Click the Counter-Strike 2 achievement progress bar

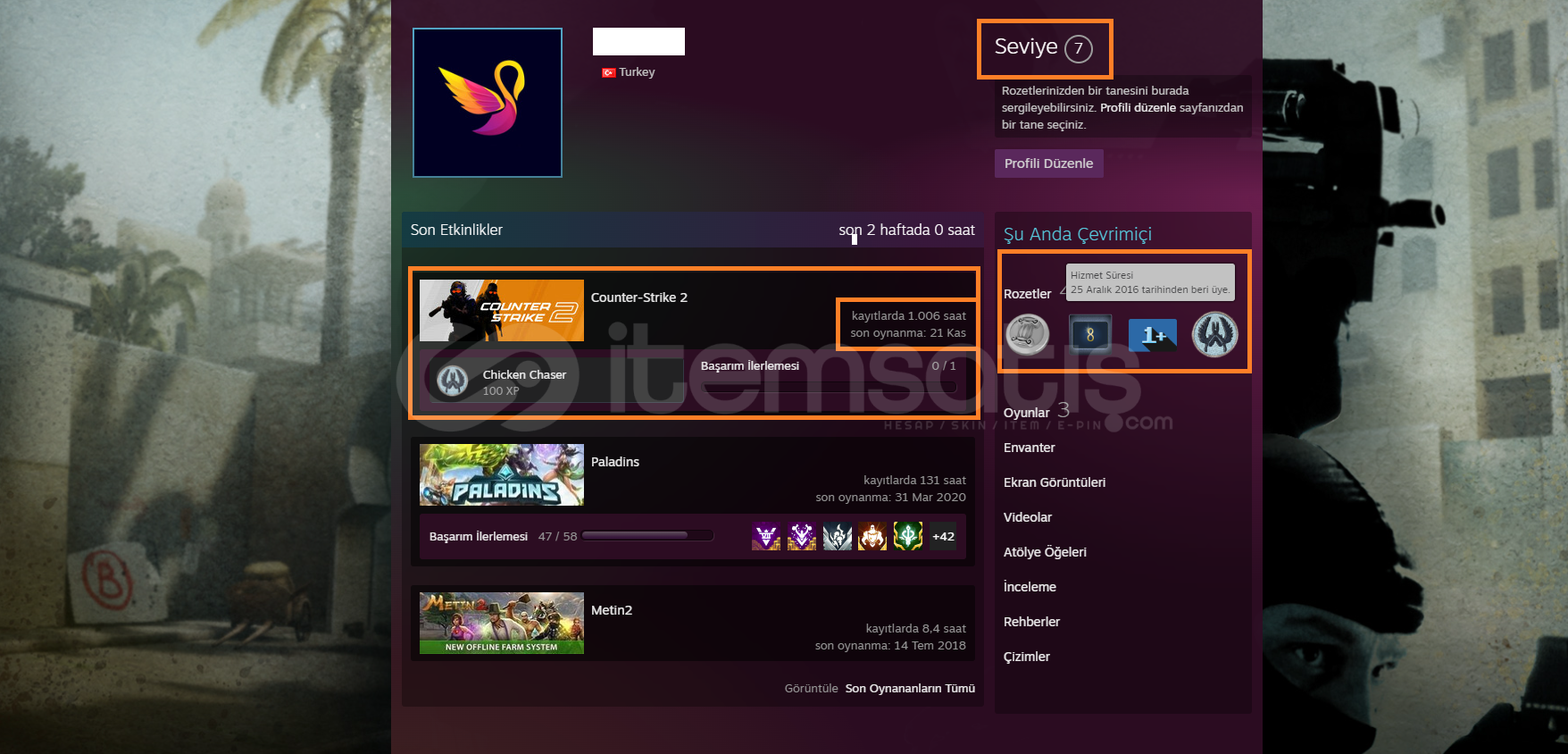point(829,387)
